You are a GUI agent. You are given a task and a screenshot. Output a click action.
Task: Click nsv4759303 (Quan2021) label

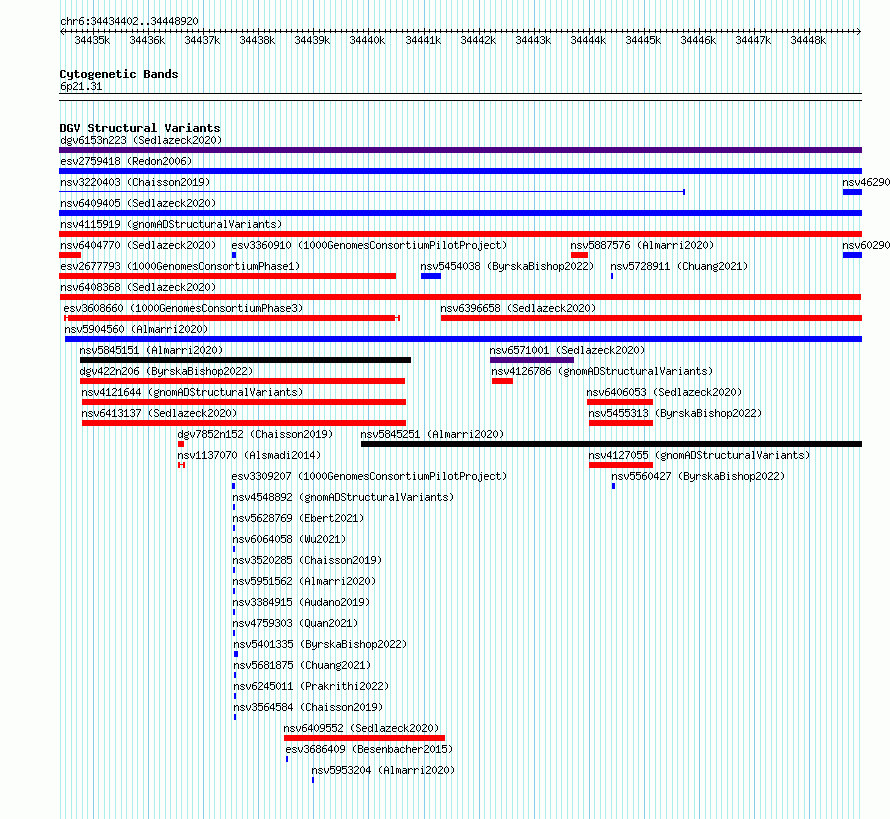(295, 623)
